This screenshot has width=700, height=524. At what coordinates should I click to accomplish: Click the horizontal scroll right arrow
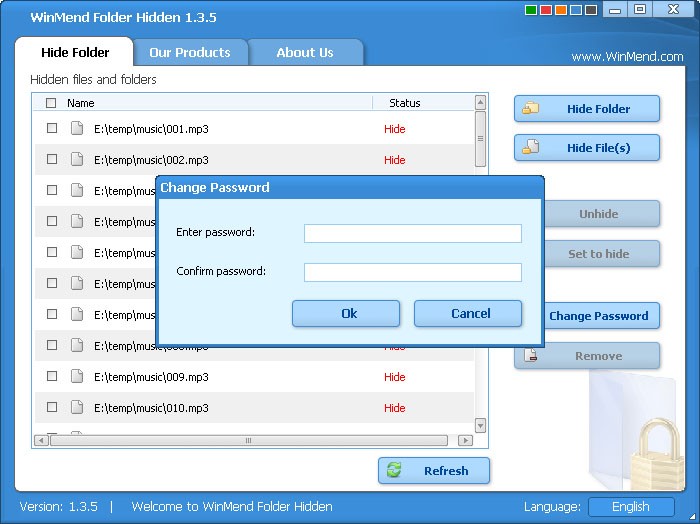pyautogui.click(x=466, y=441)
